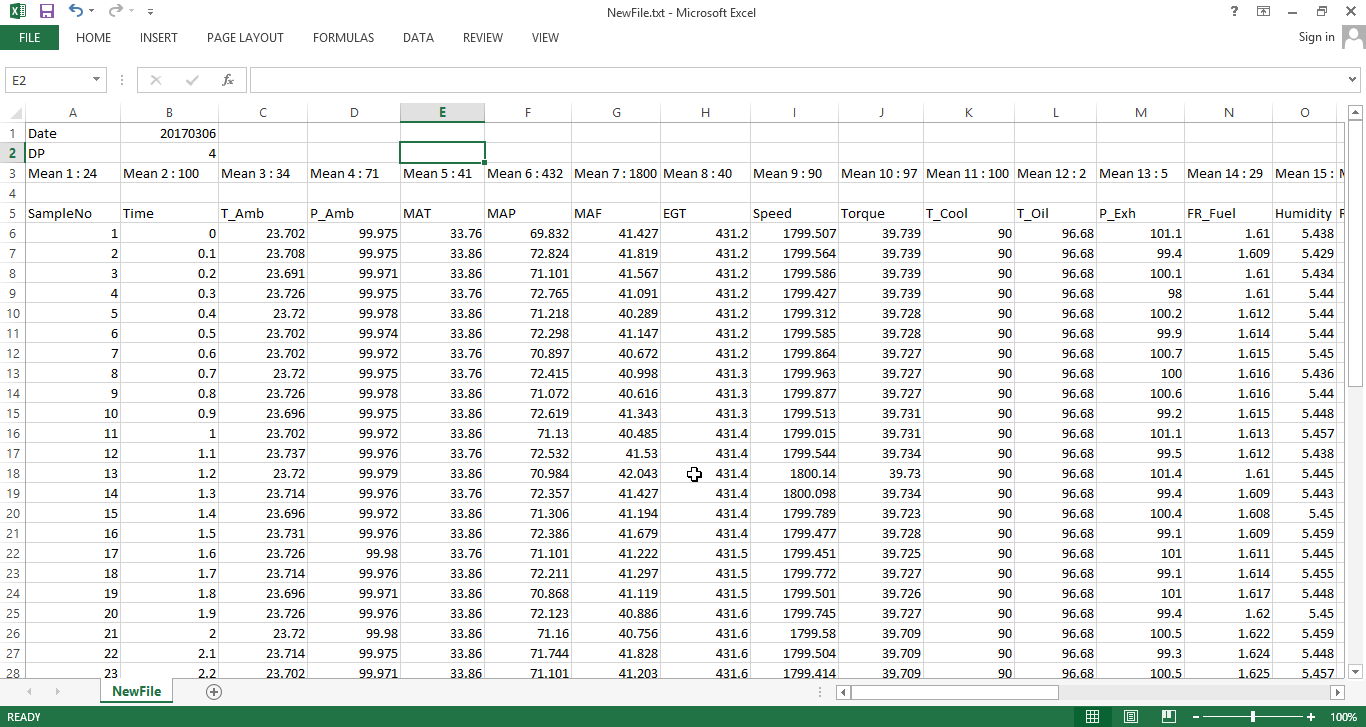The height and width of the screenshot is (727, 1366).
Task: Select row 5 header
Action: click(x=13, y=213)
